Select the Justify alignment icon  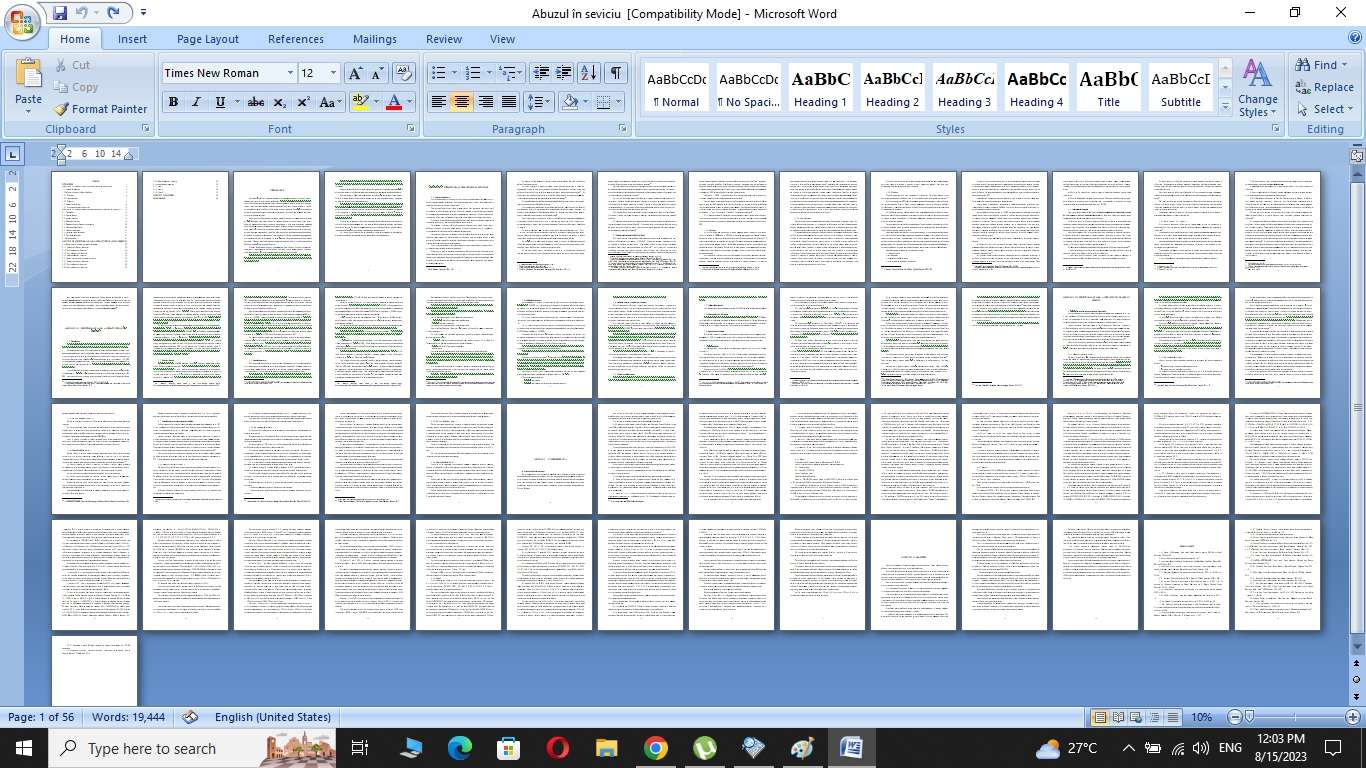[x=509, y=102]
